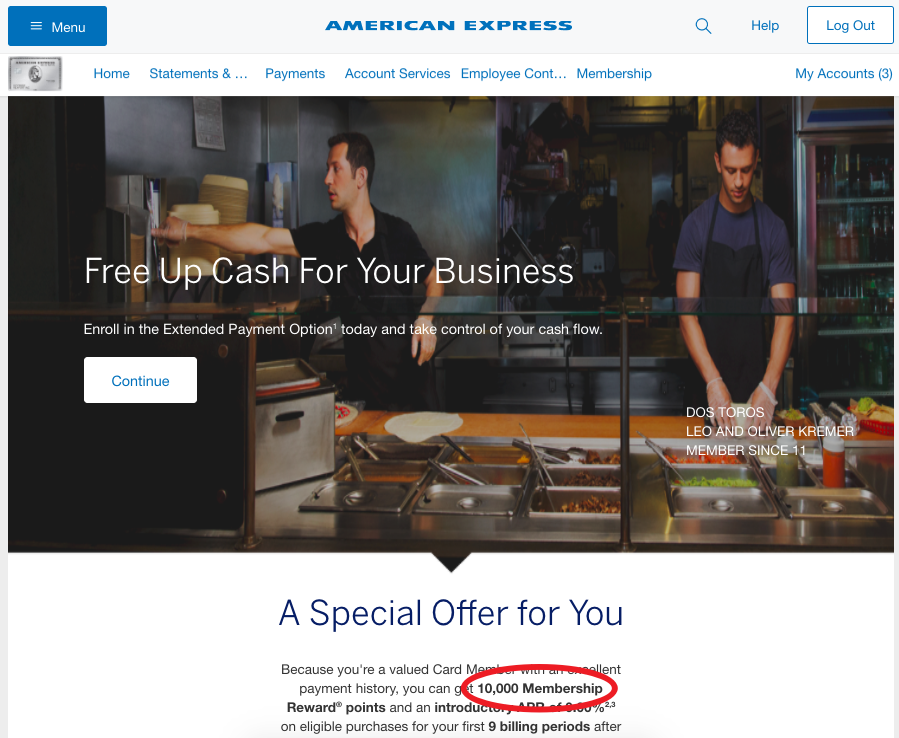
Task: Expand My Accounts (3) switcher
Action: [x=843, y=73]
